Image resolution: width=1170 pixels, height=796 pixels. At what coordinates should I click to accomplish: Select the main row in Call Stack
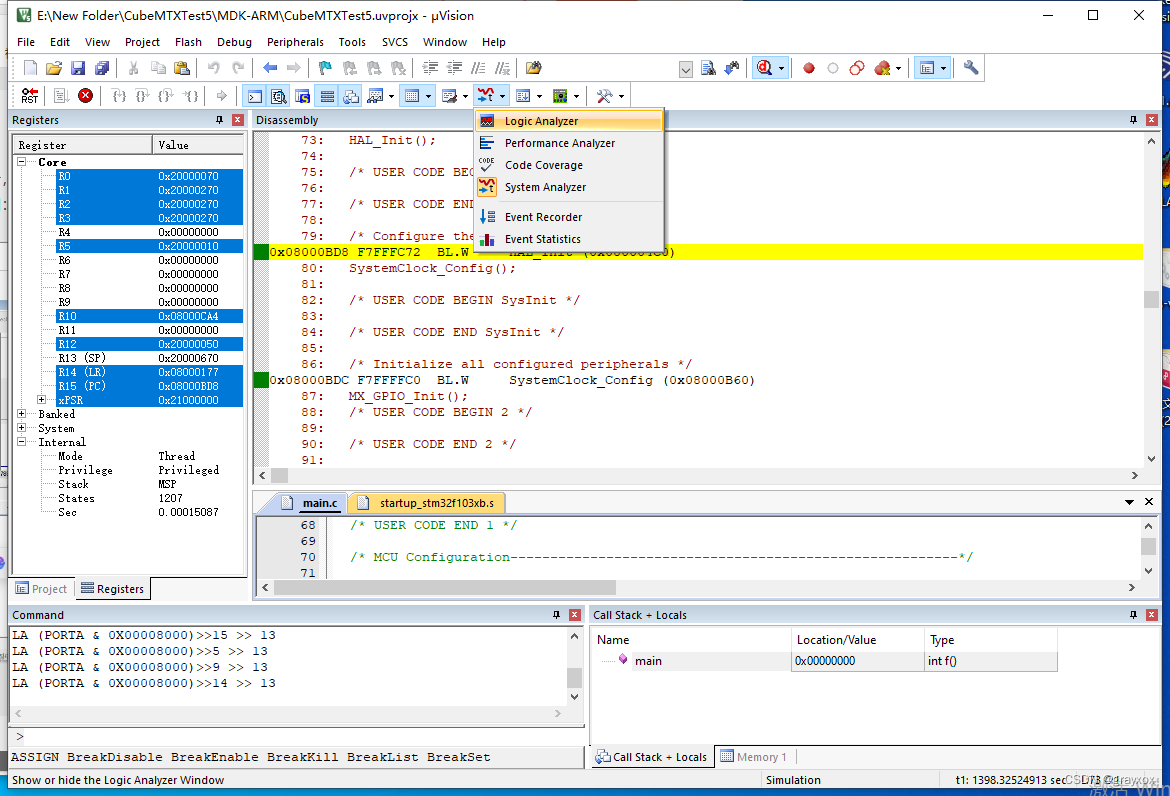[x=826, y=661]
